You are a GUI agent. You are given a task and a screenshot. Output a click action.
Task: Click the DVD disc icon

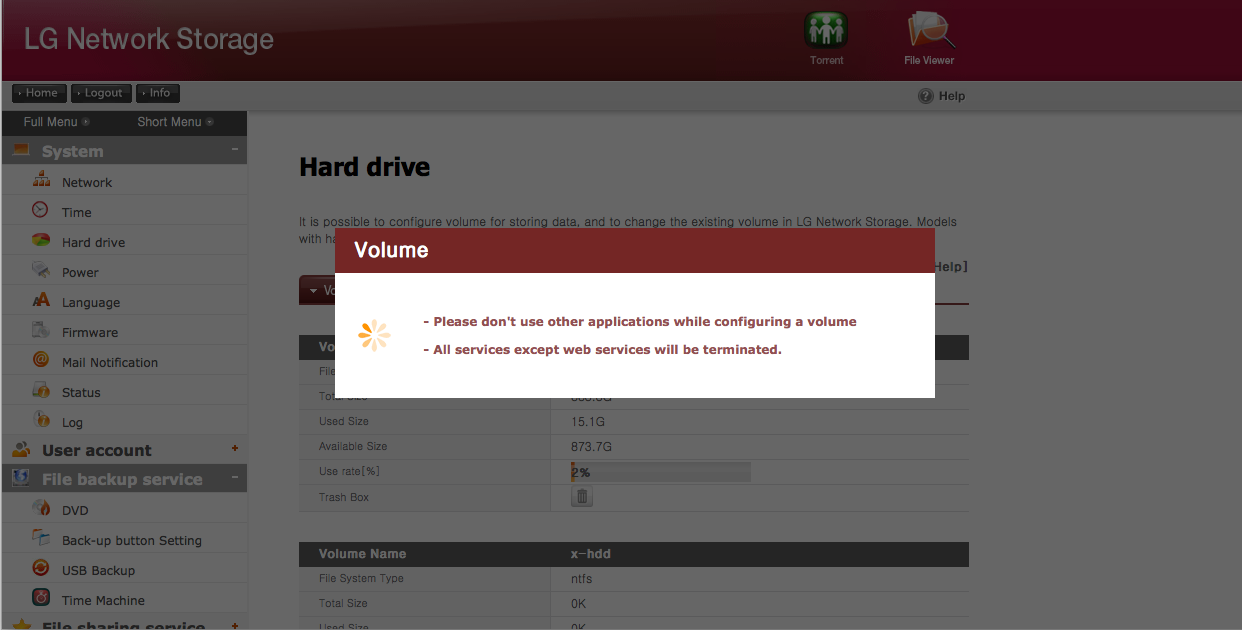click(41, 509)
